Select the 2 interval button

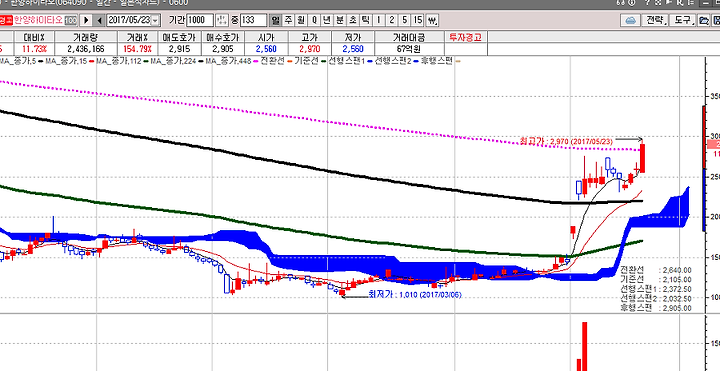pyautogui.click(x=391, y=21)
